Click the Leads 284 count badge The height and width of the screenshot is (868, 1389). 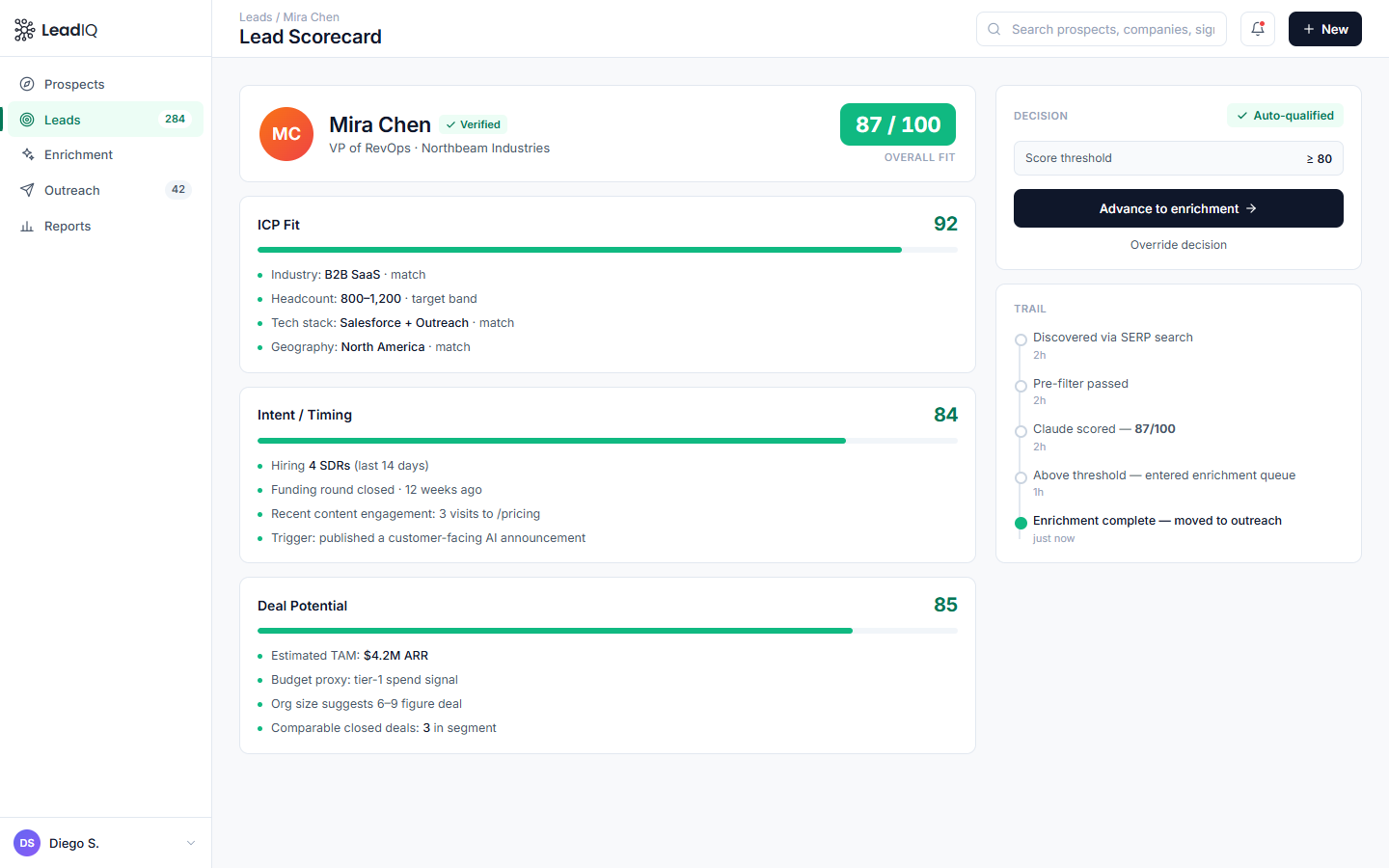click(176, 120)
